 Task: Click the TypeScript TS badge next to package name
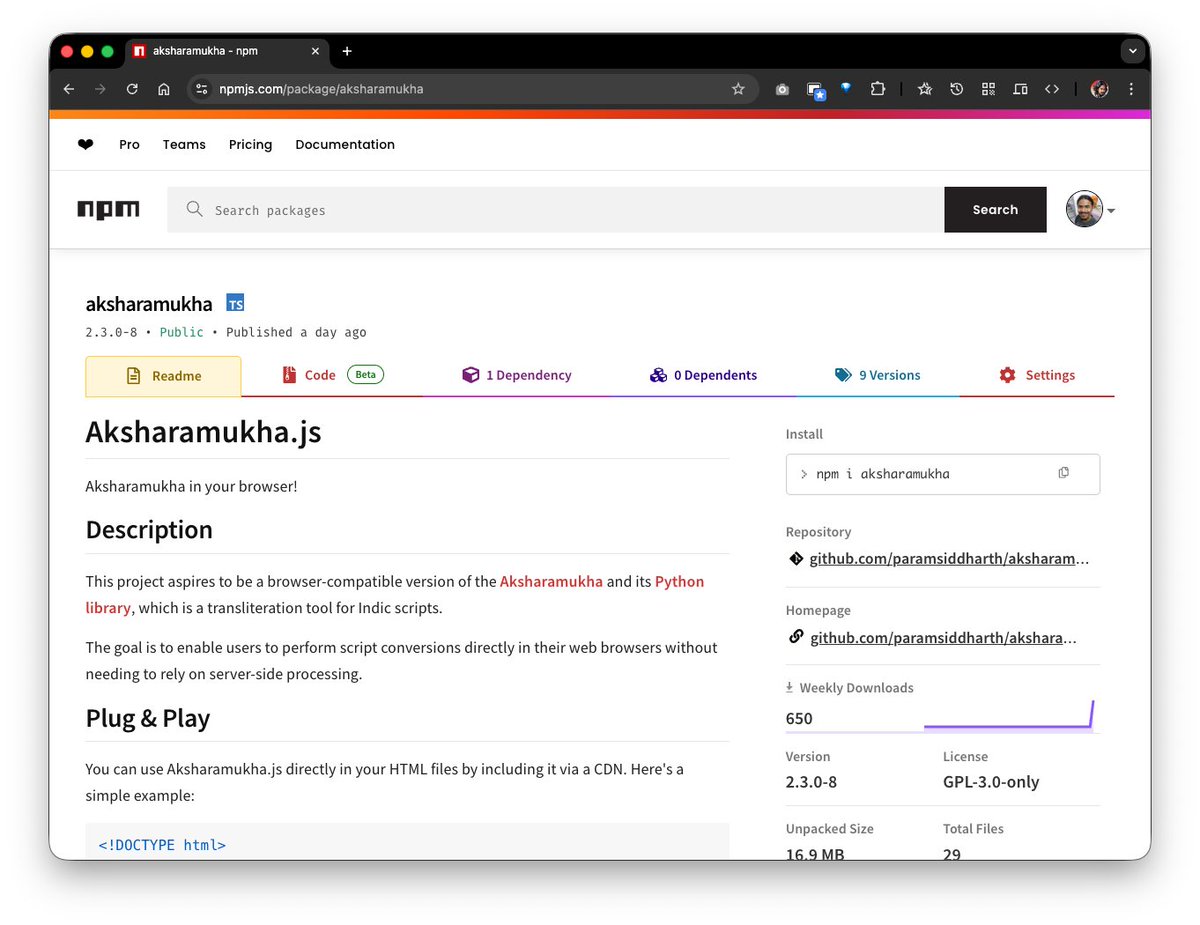coord(235,303)
